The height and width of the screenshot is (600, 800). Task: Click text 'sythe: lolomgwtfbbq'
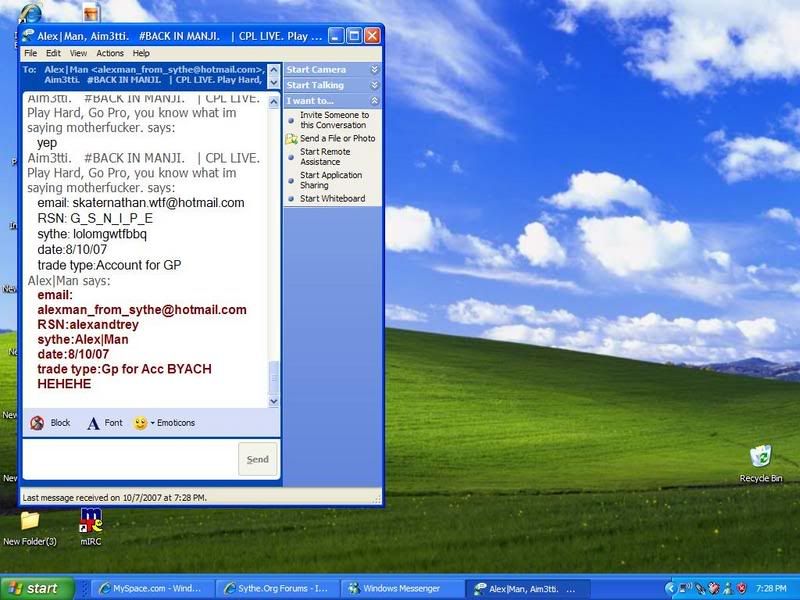92,234
